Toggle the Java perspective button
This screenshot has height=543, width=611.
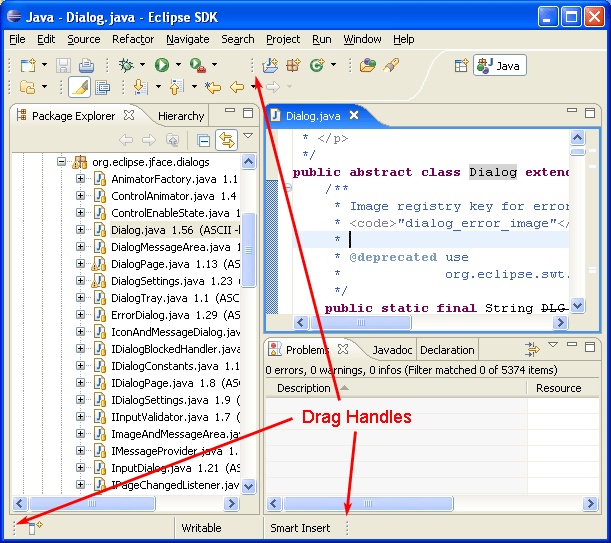pos(500,65)
